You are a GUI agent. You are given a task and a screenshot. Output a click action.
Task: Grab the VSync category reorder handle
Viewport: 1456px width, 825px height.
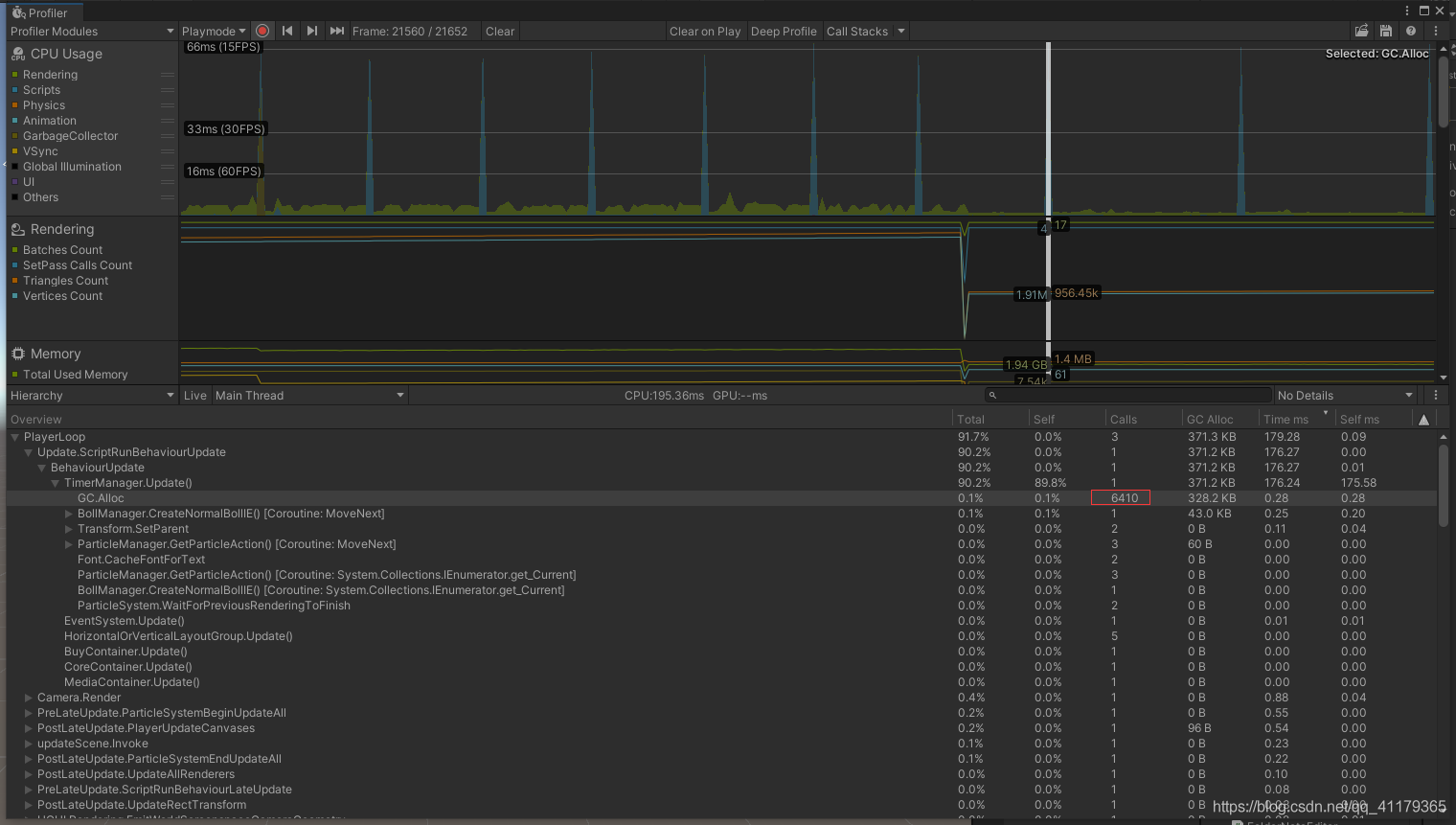tap(168, 151)
